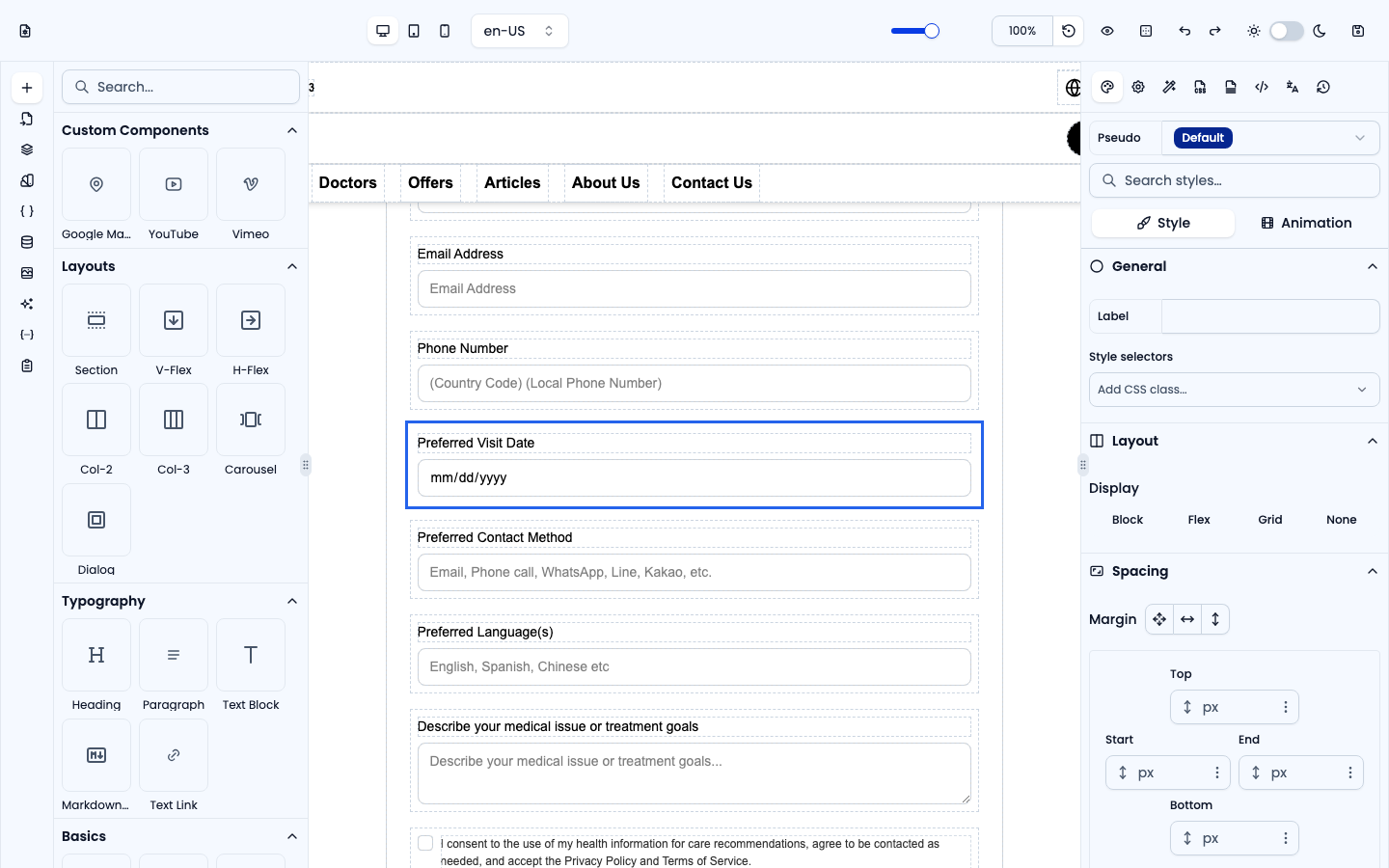Click the About Us navigation link
The height and width of the screenshot is (868, 1389).
click(606, 182)
